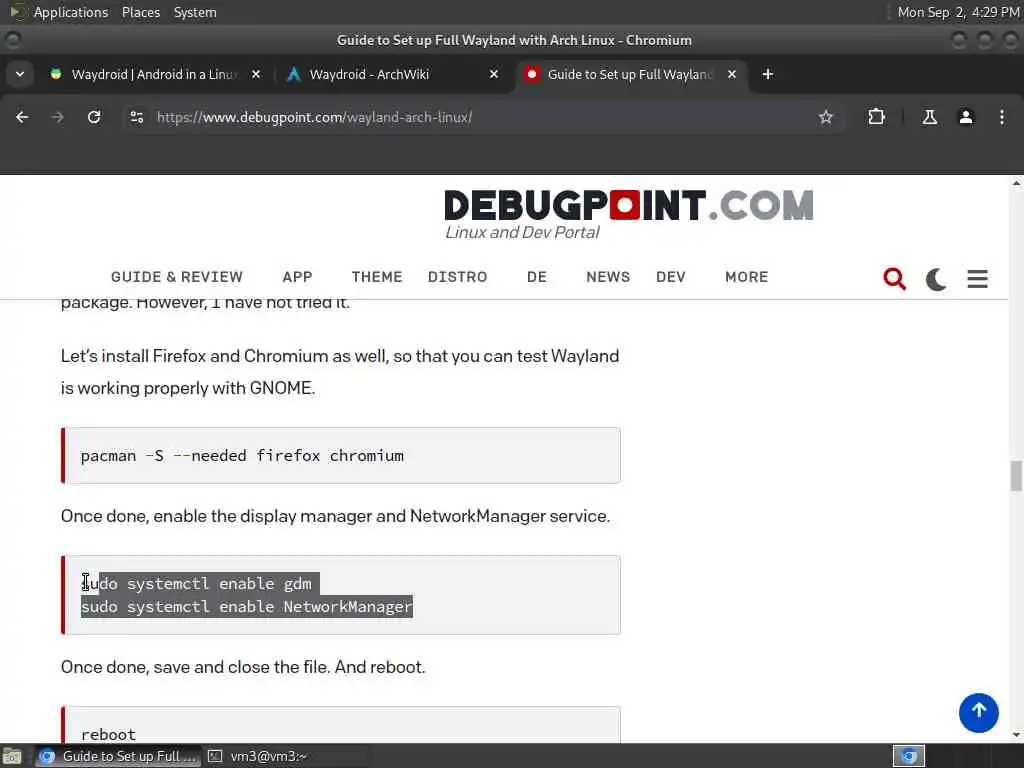Open the DEV menu item
This screenshot has height=768, width=1024.
click(671, 277)
